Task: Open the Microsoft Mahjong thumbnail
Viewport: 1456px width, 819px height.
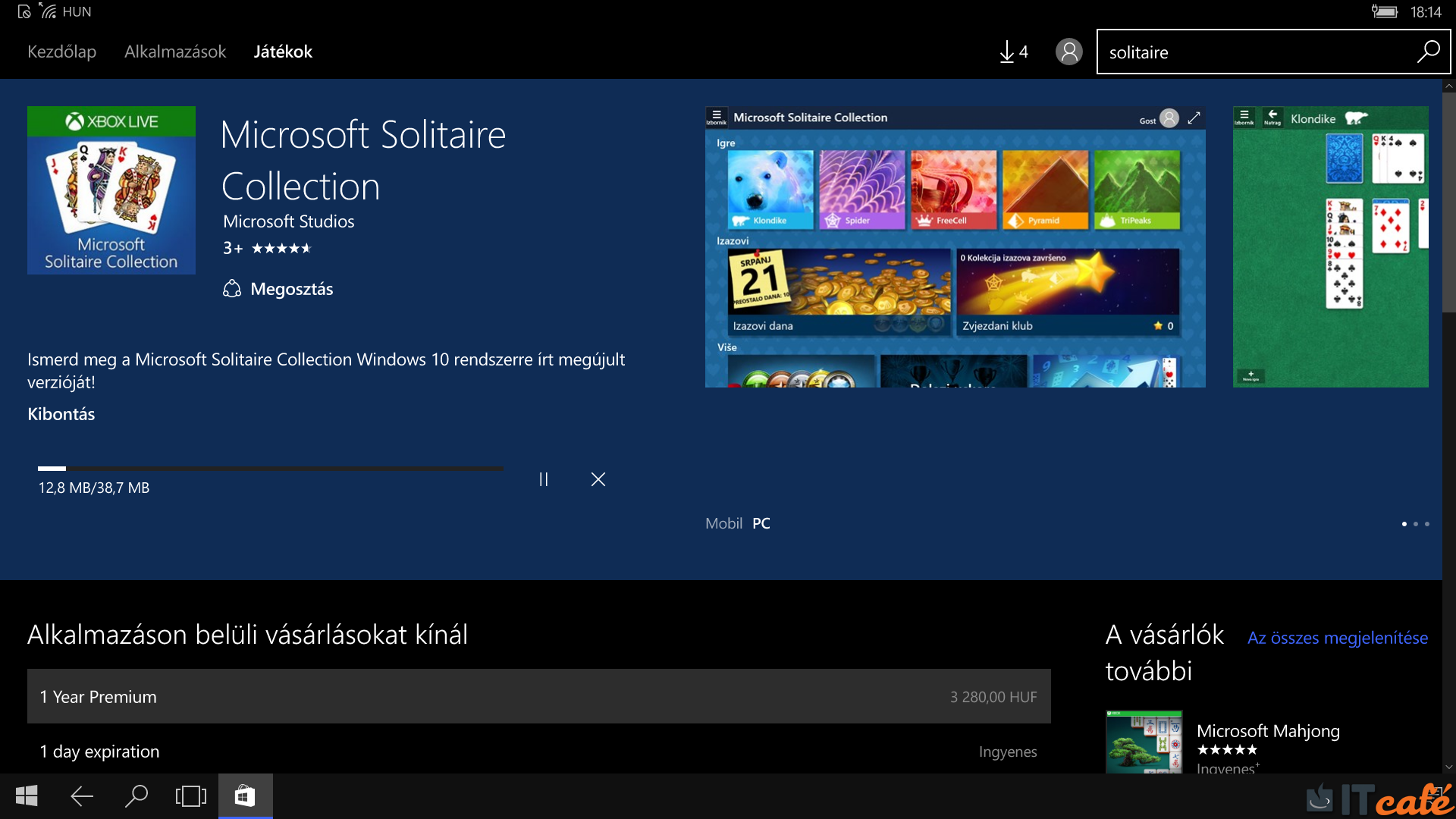Action: (x=1144, y=742)
